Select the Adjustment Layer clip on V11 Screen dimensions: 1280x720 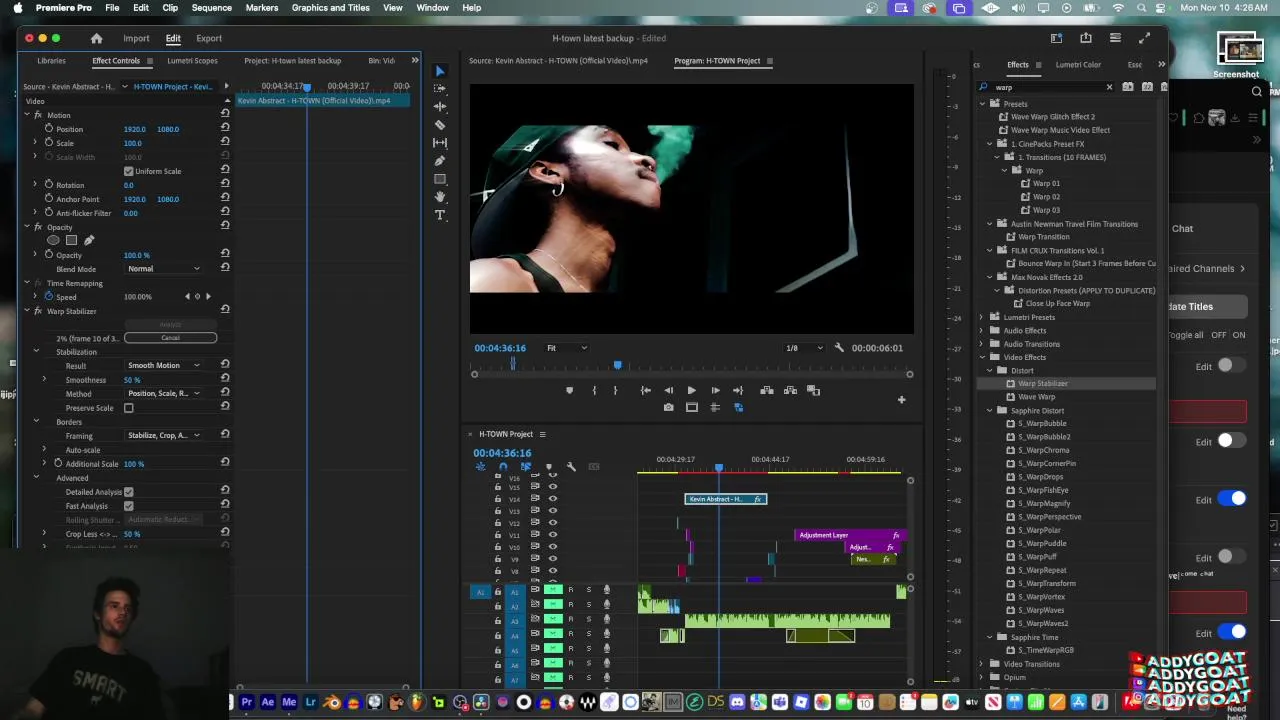pos(850,535)
